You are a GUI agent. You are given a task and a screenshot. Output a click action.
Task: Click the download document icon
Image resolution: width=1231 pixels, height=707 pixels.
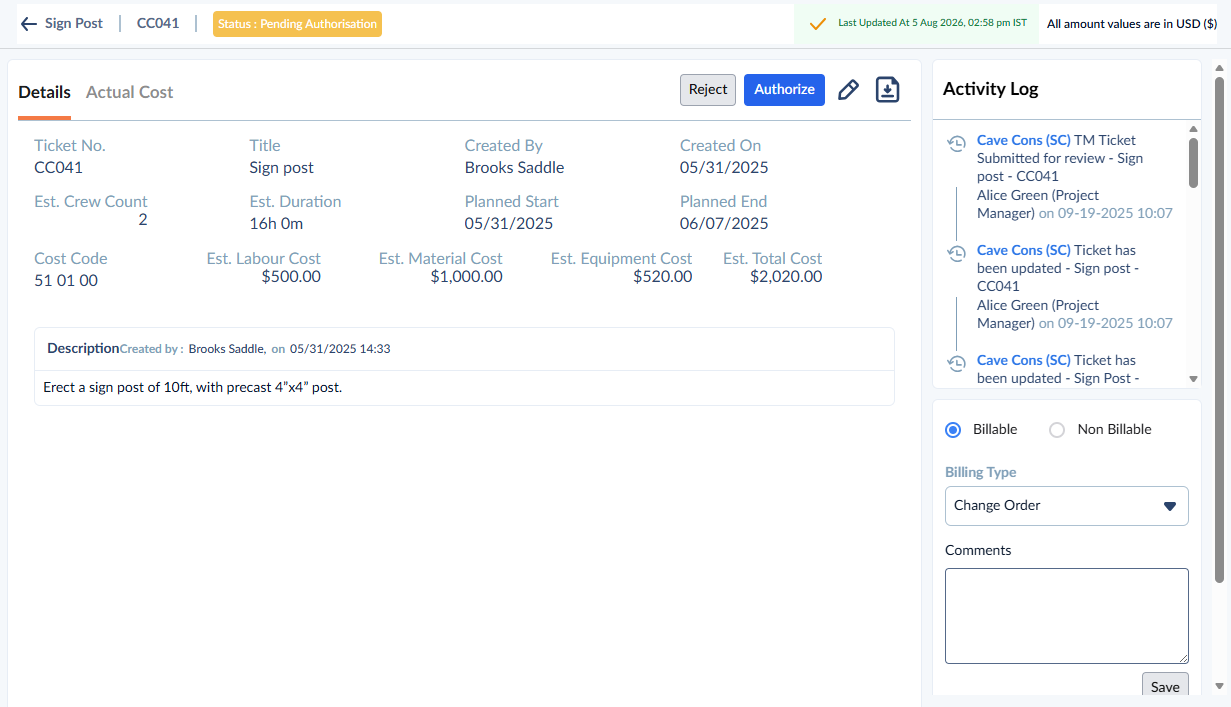(887, 90)
